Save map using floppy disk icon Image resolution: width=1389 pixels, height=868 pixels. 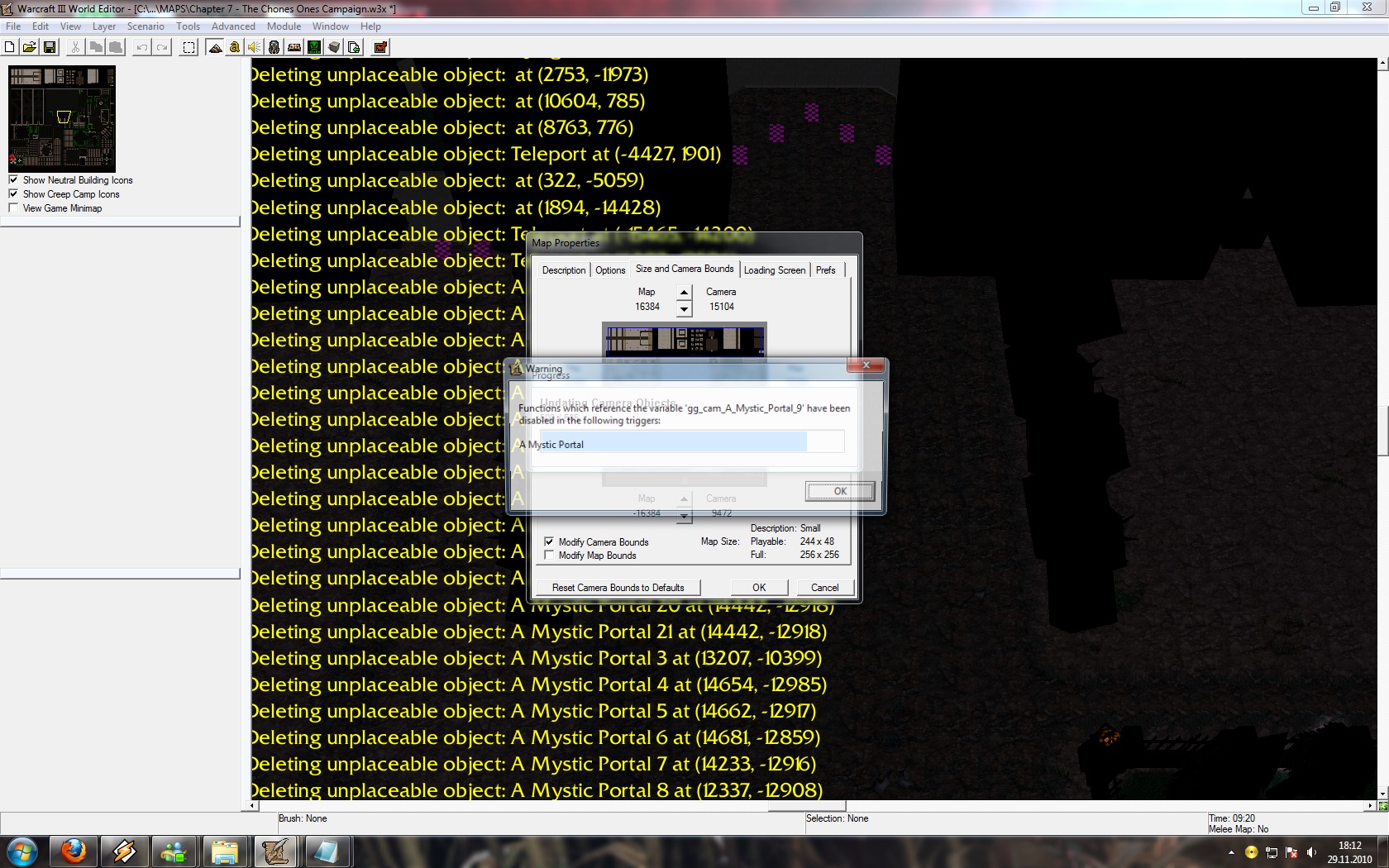pos(50,47)
